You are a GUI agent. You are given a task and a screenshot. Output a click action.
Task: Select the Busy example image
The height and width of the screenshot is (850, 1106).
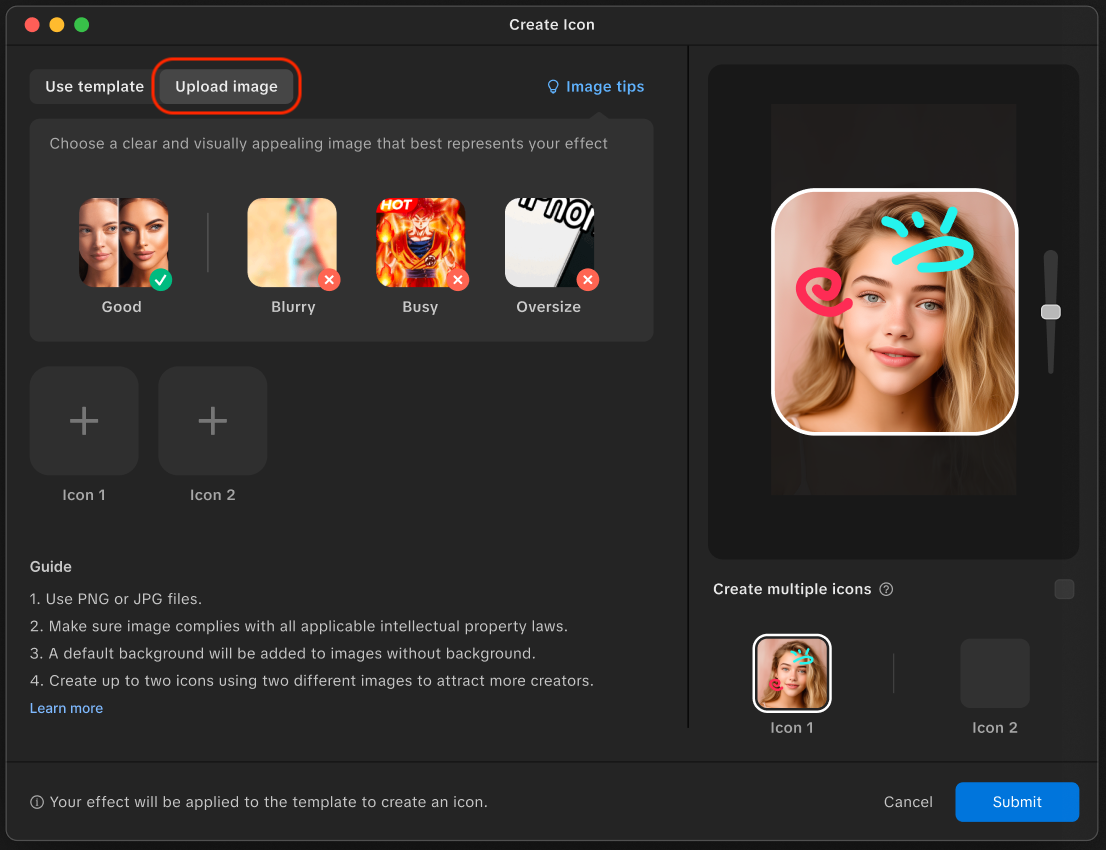(420, 243)
